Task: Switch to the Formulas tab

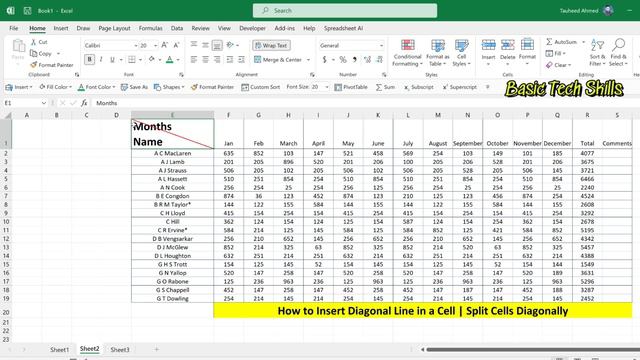Action: 150,28
